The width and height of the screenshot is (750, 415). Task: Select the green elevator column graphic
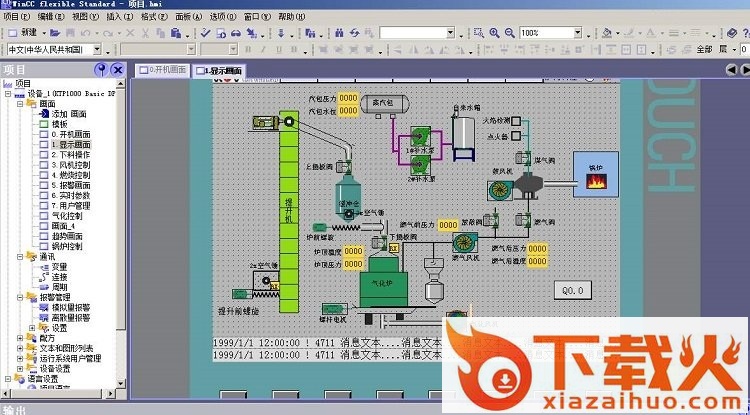[x=288, y=216]
